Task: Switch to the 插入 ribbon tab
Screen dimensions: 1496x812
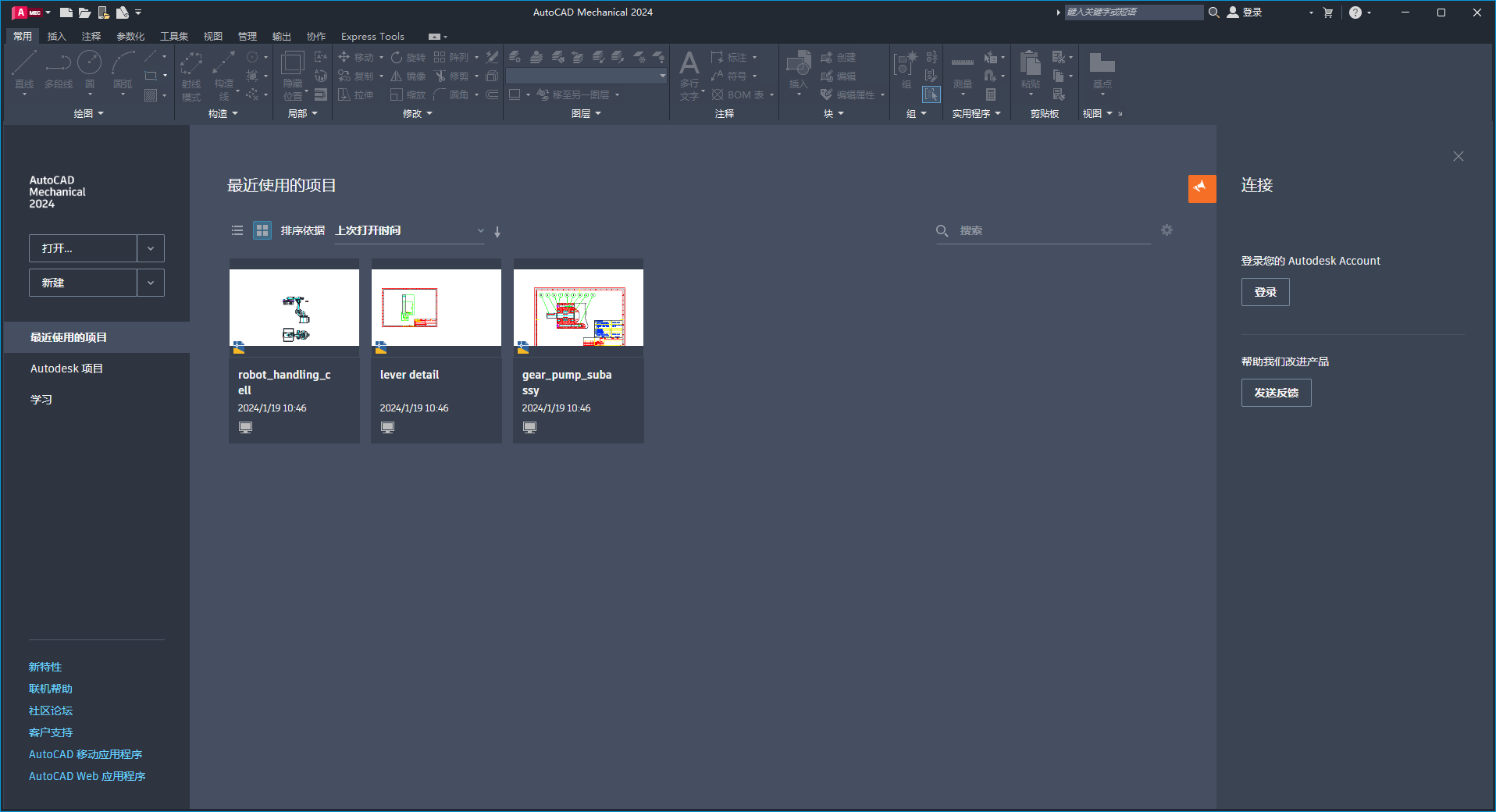Action: pyautogui.click(x=58, y=36)
